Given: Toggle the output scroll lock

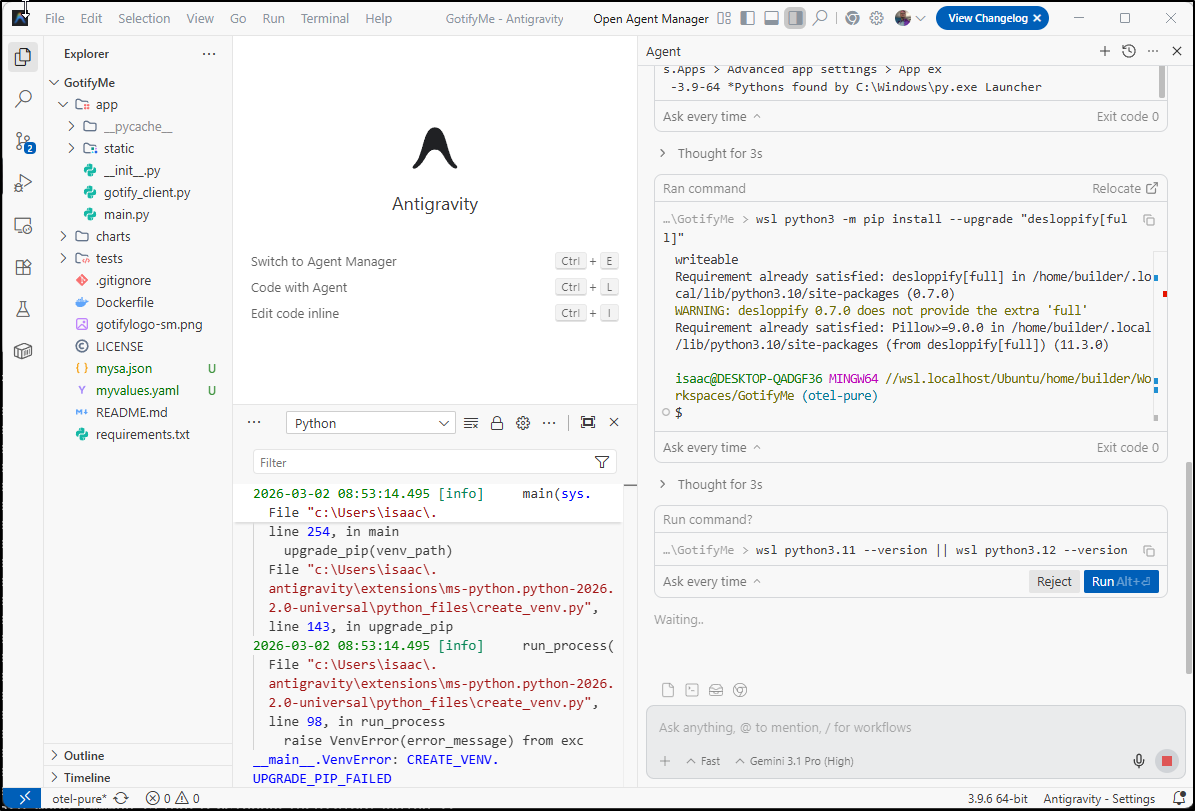Looking at the screenshot, I should [496, 423].
